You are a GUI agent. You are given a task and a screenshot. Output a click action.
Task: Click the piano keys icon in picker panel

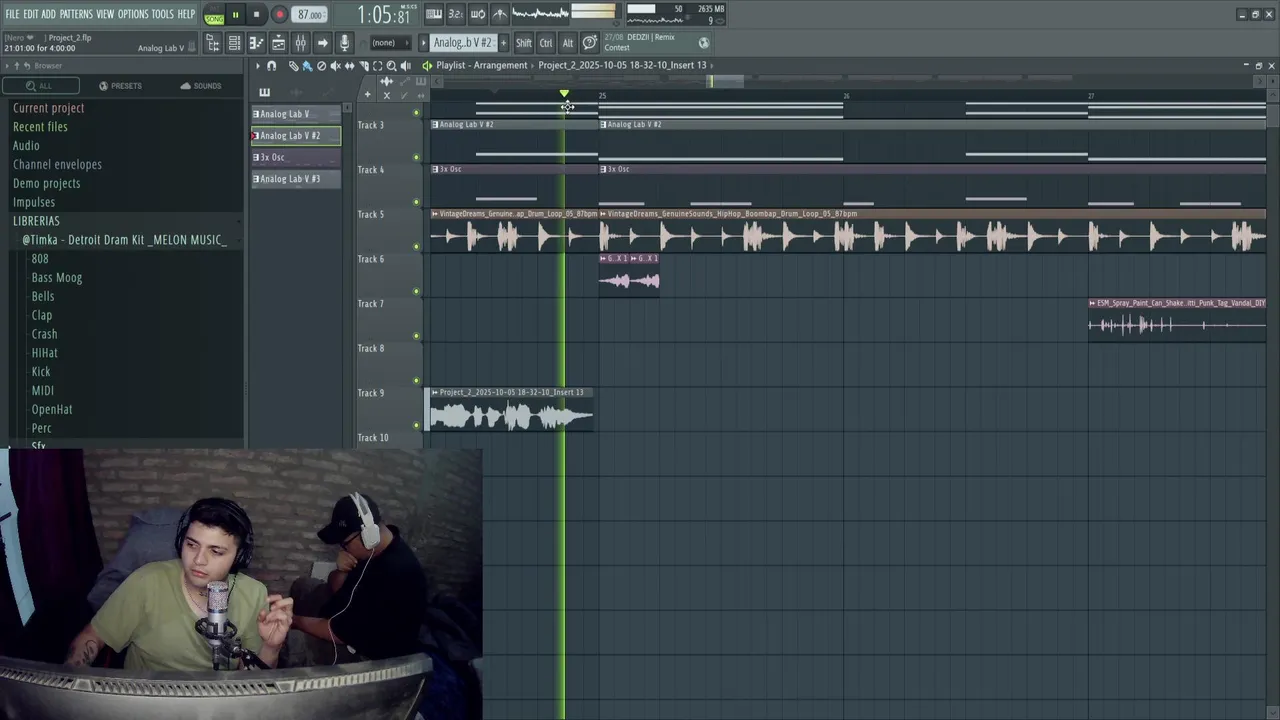pos(265,92)
